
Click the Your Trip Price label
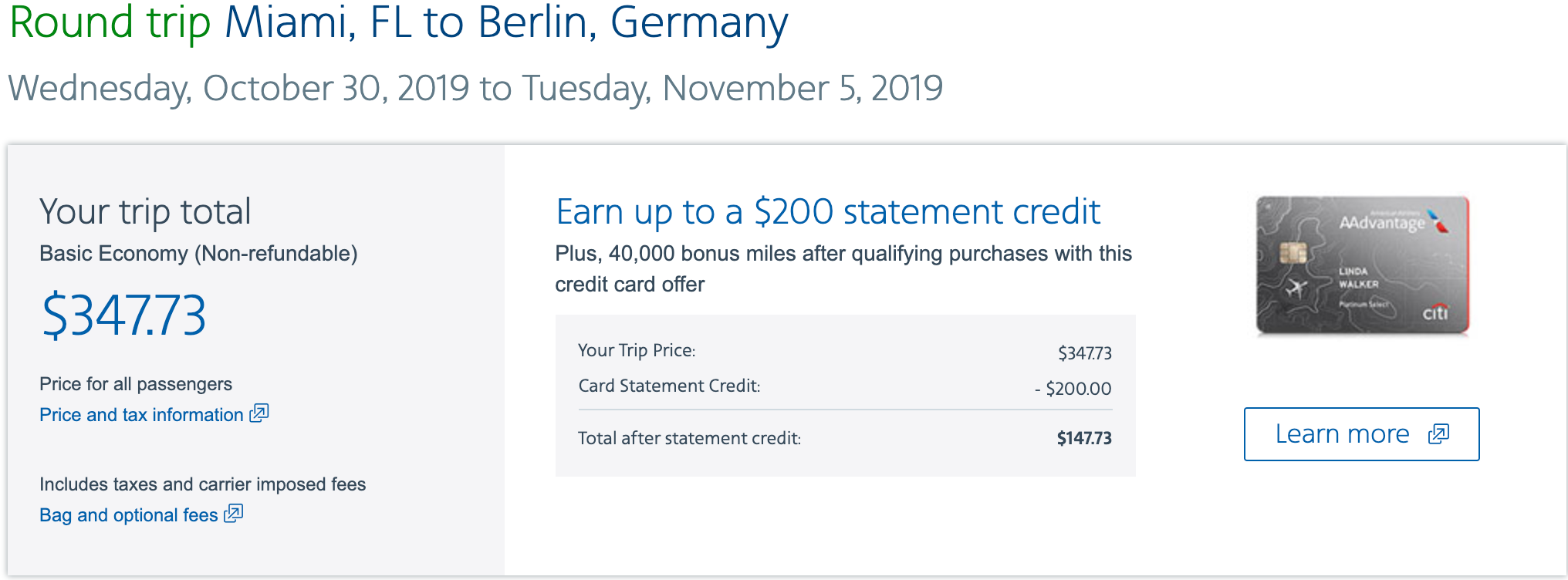click(x=637, y=350)
